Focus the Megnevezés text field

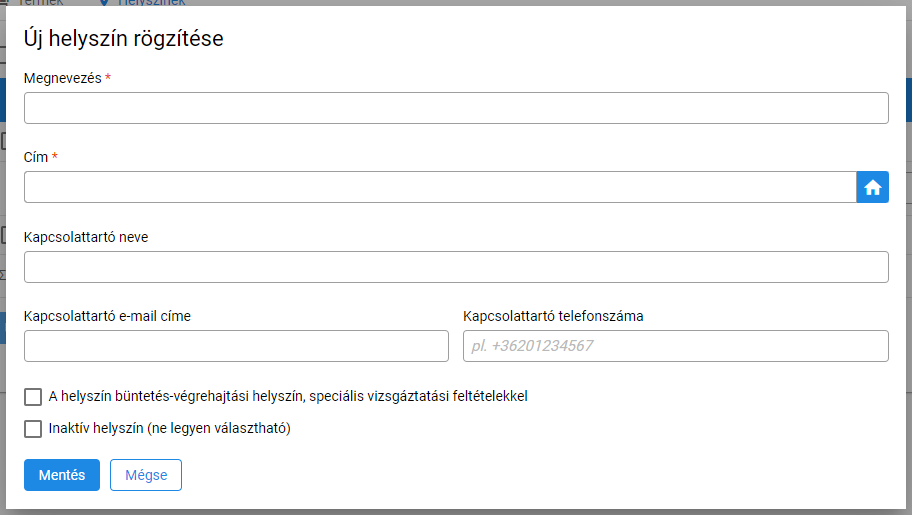click(x=456, y=108)
